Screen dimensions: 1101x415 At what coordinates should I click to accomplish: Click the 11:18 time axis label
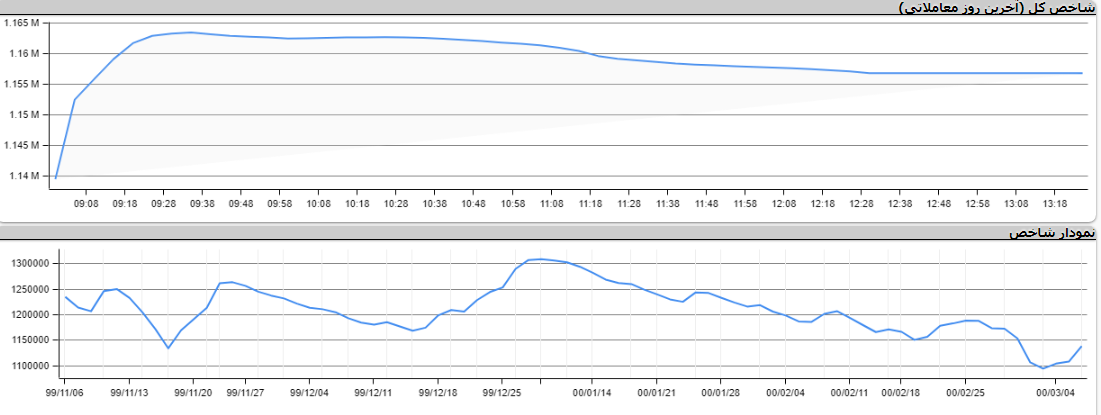tap(590, 203)
